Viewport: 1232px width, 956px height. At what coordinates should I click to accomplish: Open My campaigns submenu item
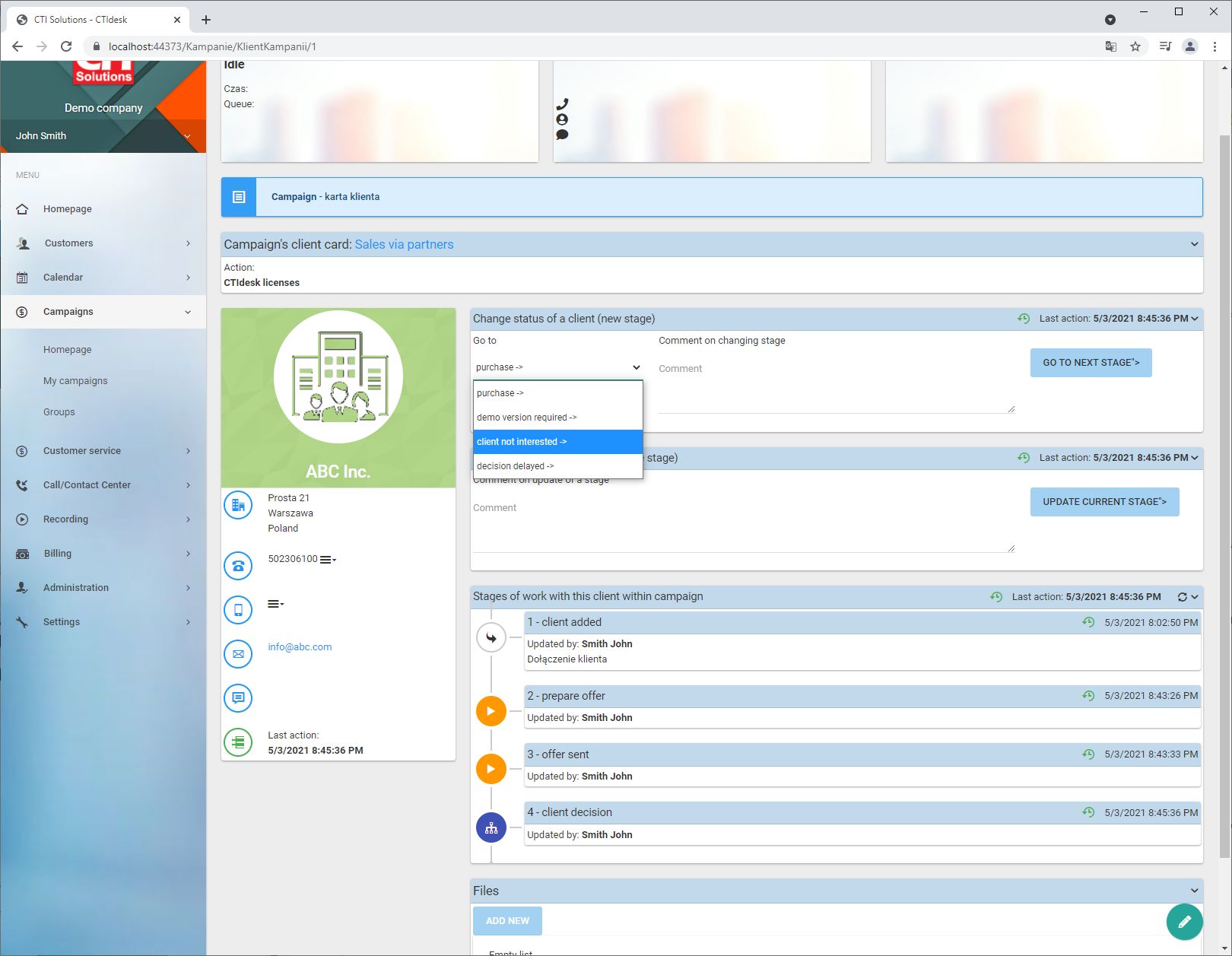tap(75, 381)
